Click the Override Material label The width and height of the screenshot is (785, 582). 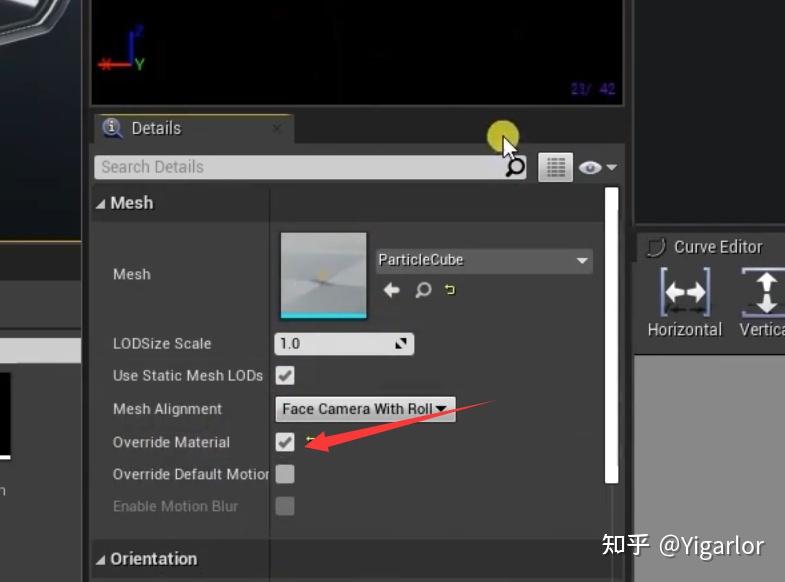[x=171, y=442]
